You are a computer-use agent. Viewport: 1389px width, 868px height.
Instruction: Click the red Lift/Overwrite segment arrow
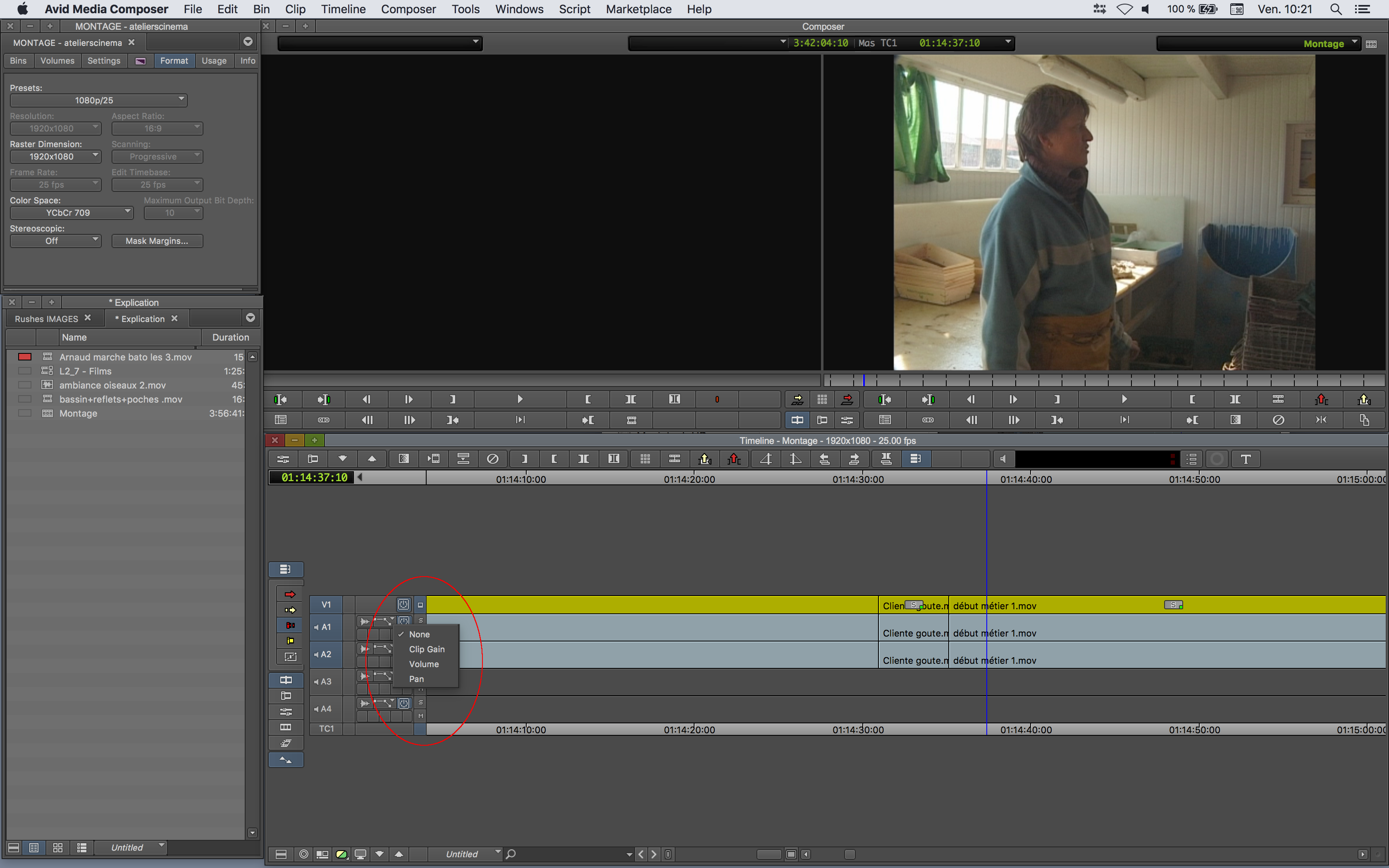pyautogui.click(x=290, y=594)
